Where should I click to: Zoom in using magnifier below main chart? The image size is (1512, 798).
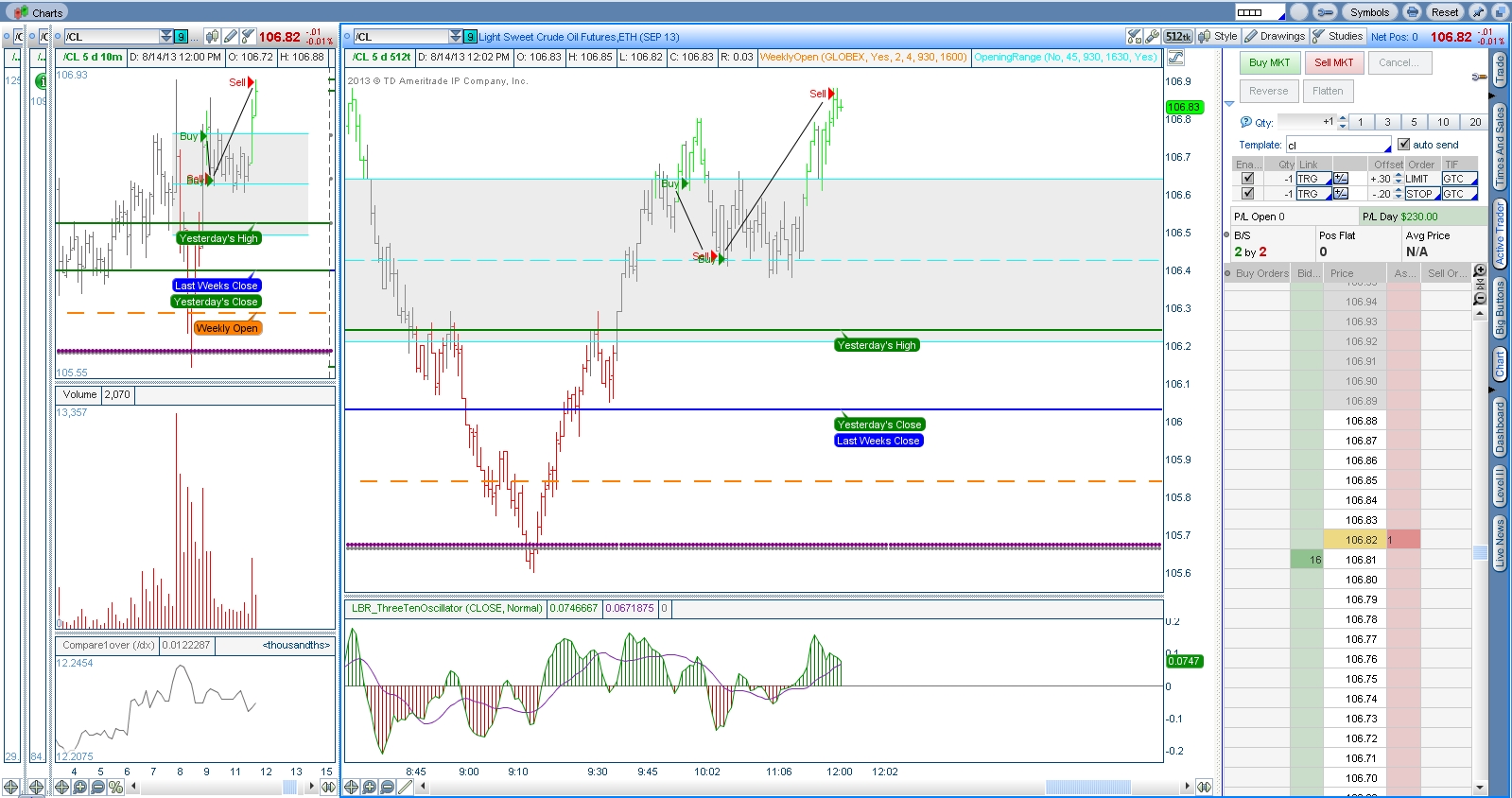(370, 787)
